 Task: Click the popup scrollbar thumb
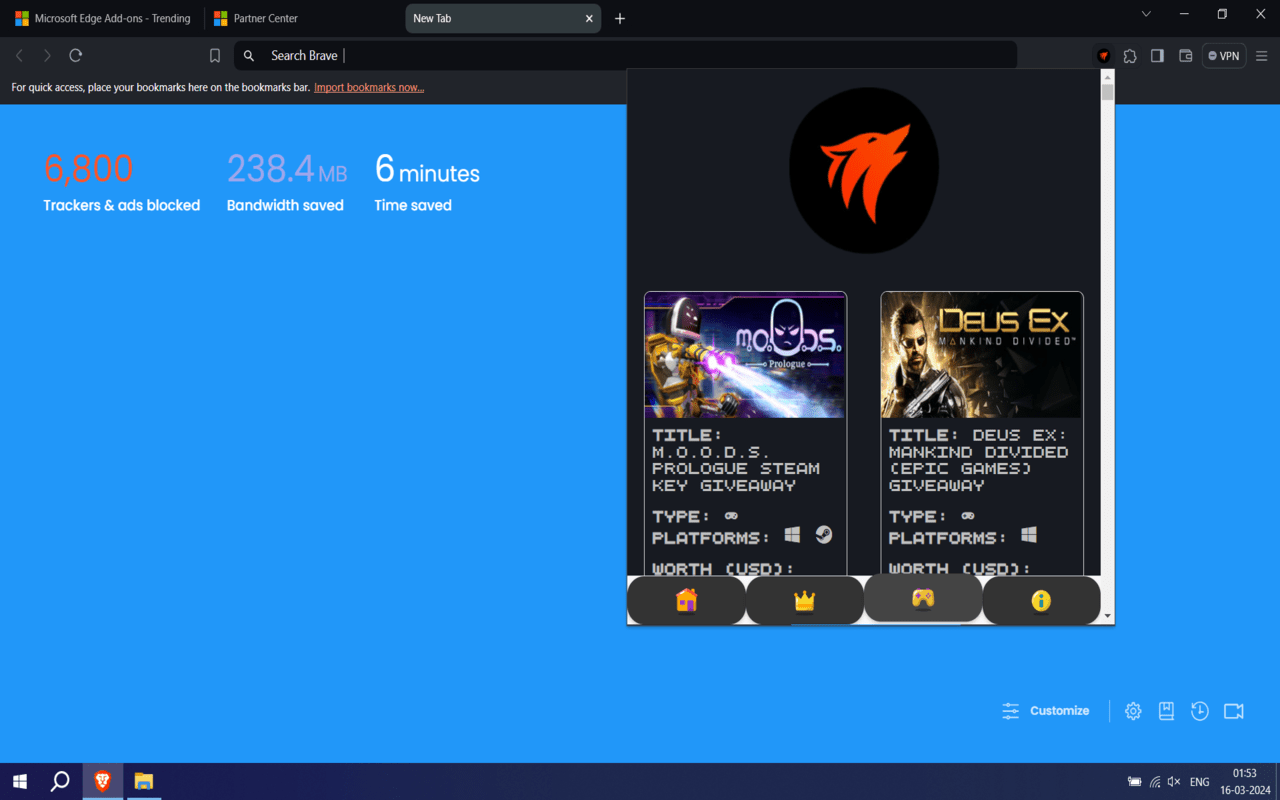(x=1107, y=93)
